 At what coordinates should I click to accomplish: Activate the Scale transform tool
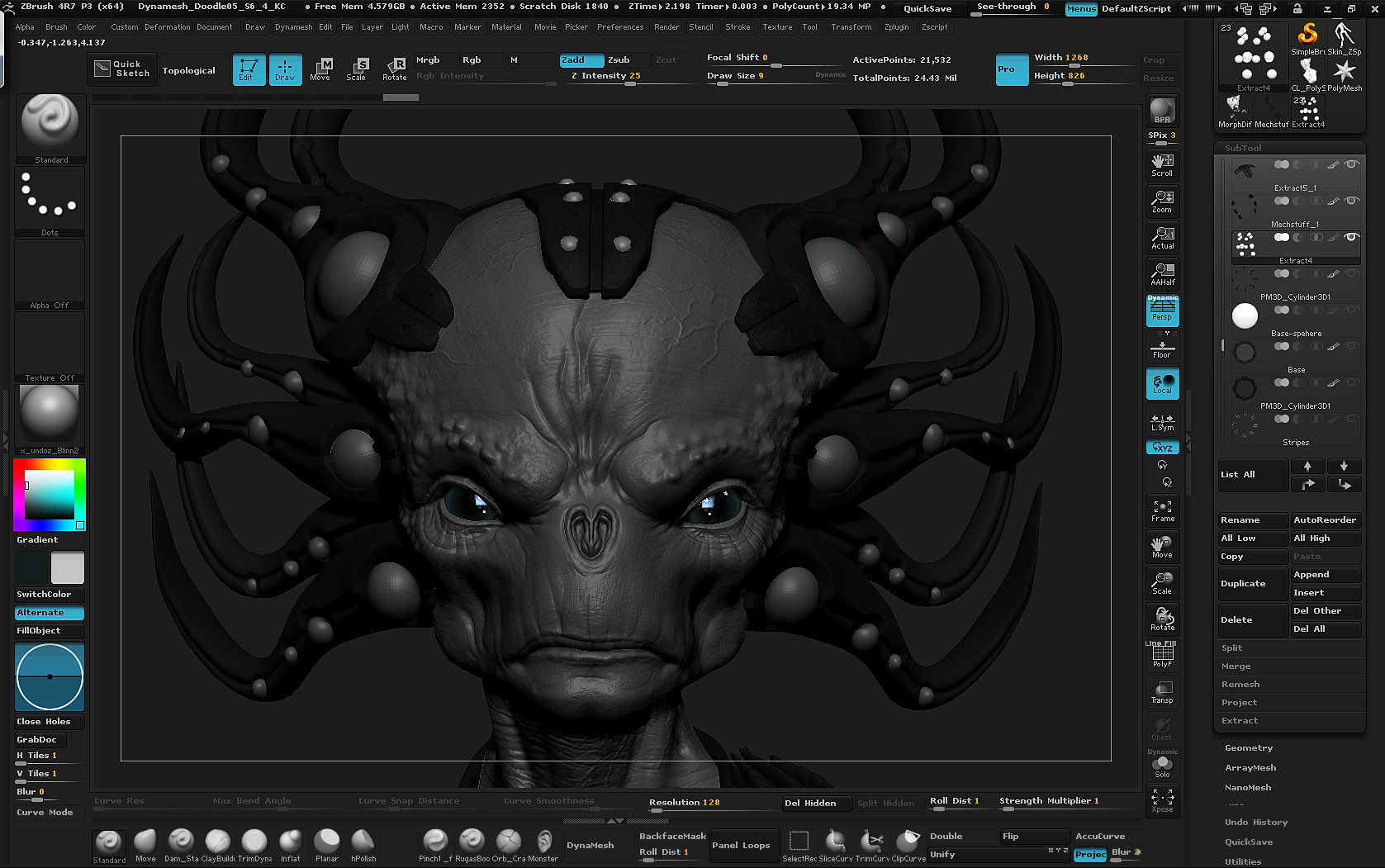click(356, 69)
